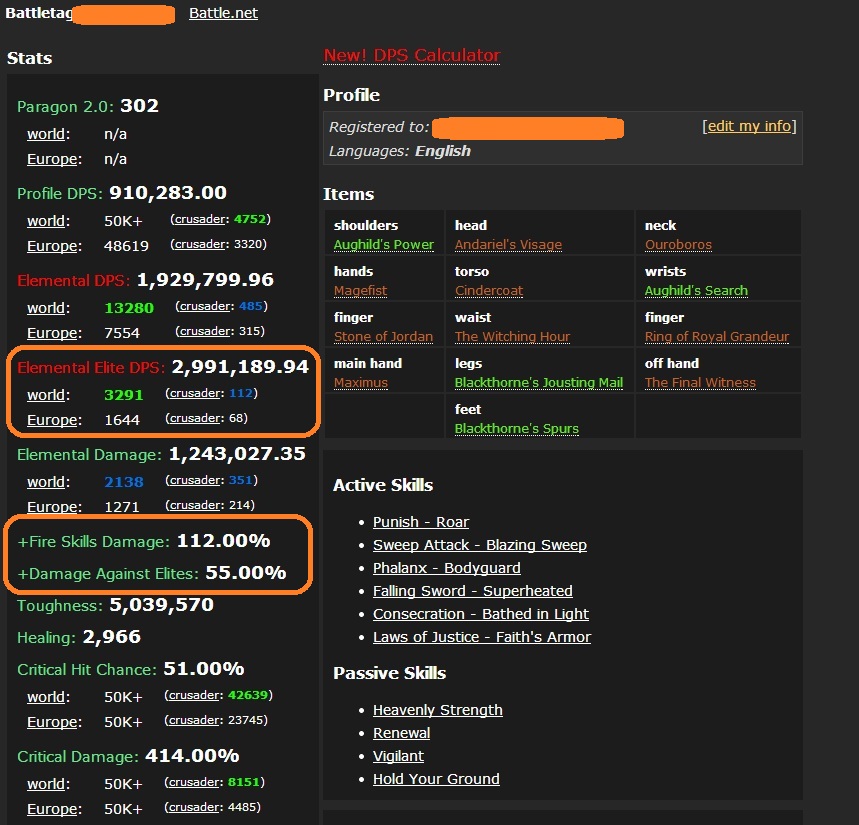Select the +Fire Skills Damage 112.00% value

[224, 541]
